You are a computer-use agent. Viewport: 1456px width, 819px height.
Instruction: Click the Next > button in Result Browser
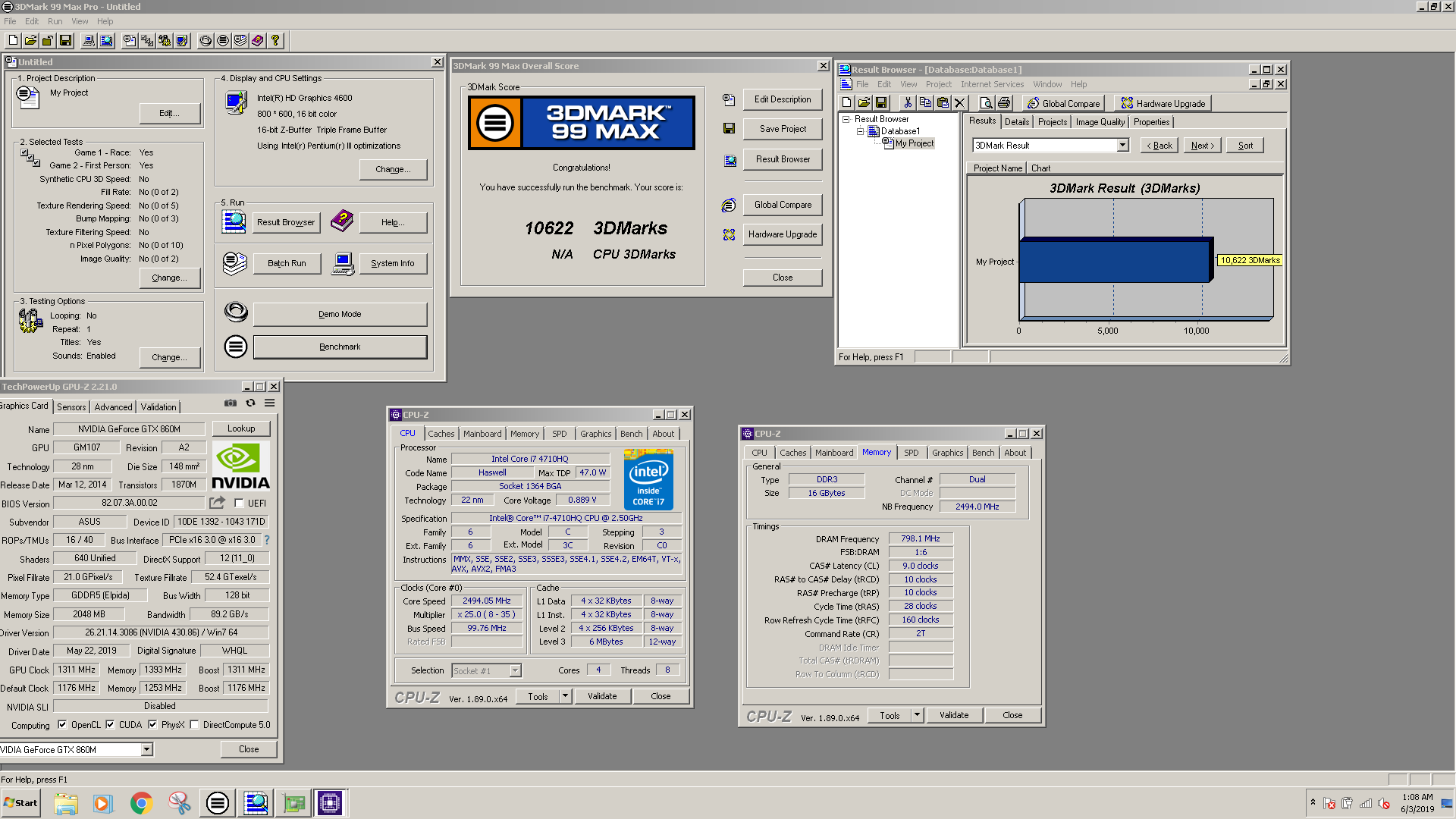click(x=1202, y=146)
